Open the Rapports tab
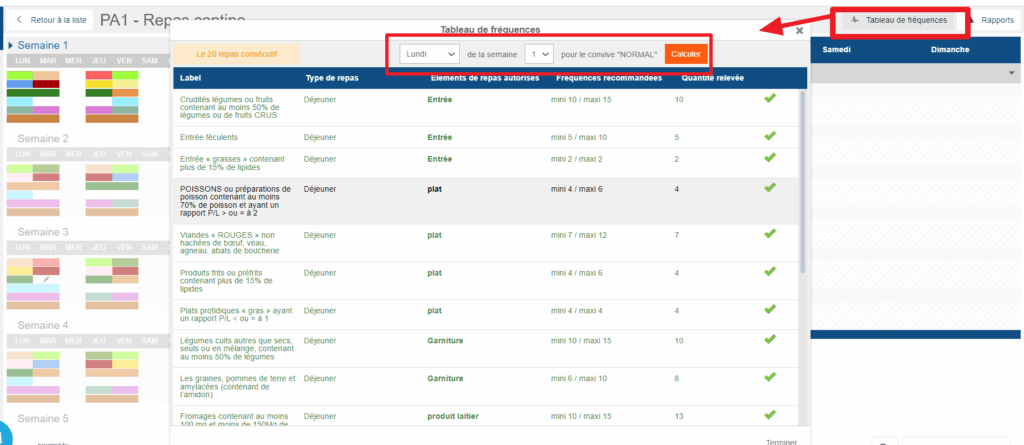The height and width of the screenshot is (445, 1024). click(x=996, y=20)
